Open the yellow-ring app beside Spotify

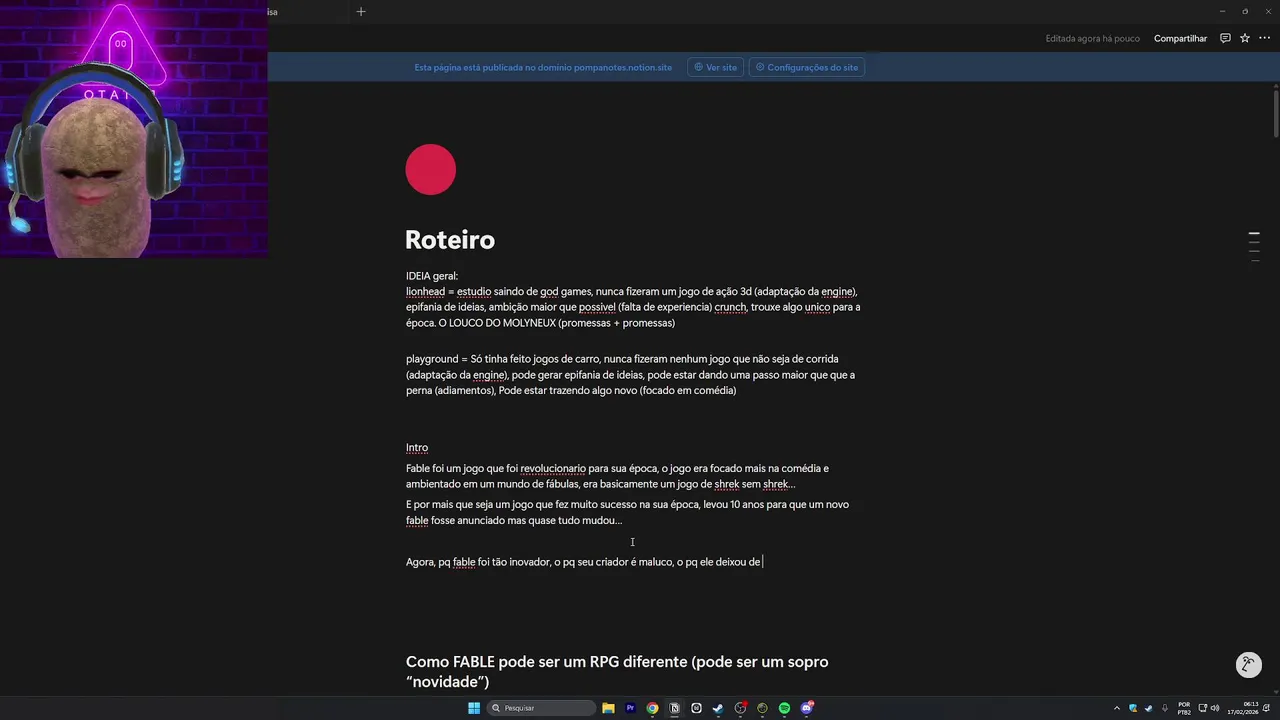(762, 708)
